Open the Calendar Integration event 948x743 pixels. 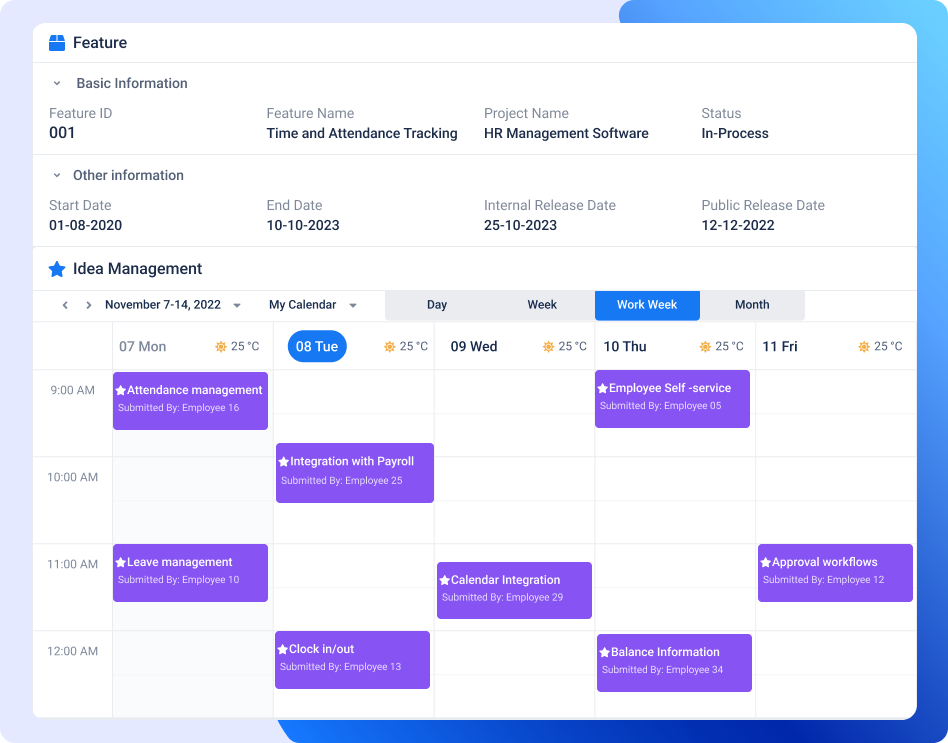point(515,591)
